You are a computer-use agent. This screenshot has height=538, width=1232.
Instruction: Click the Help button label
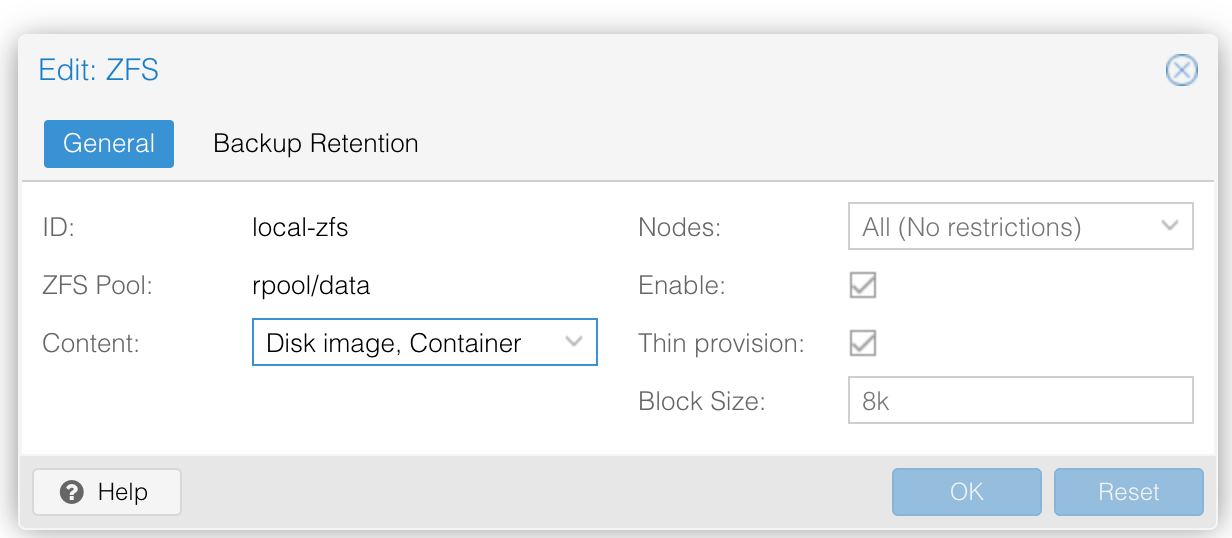coord(122,492)
